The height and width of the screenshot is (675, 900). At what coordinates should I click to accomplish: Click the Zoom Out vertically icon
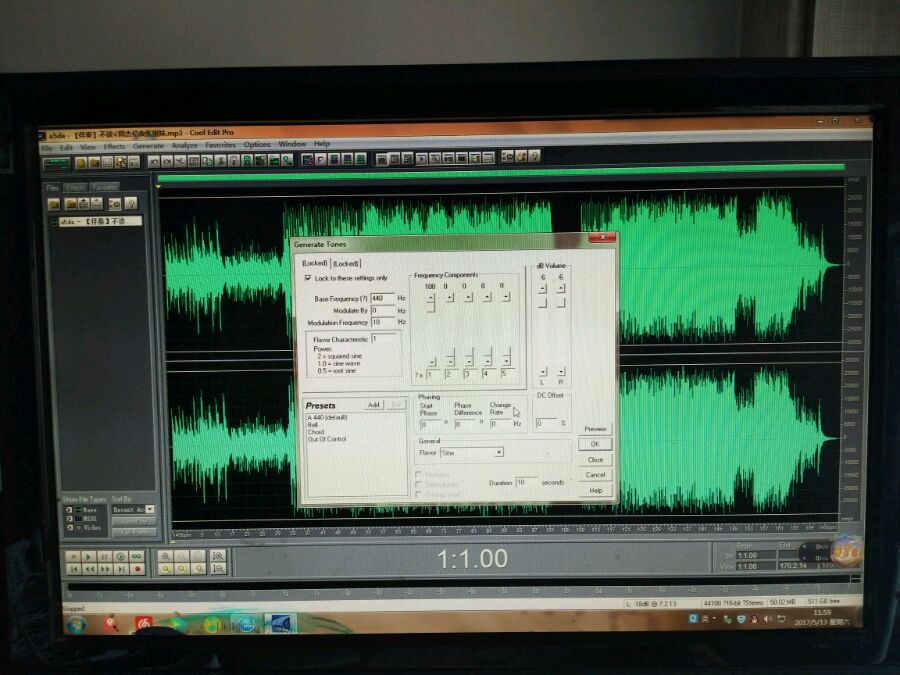pyautogui.click(x=218, y=568)
